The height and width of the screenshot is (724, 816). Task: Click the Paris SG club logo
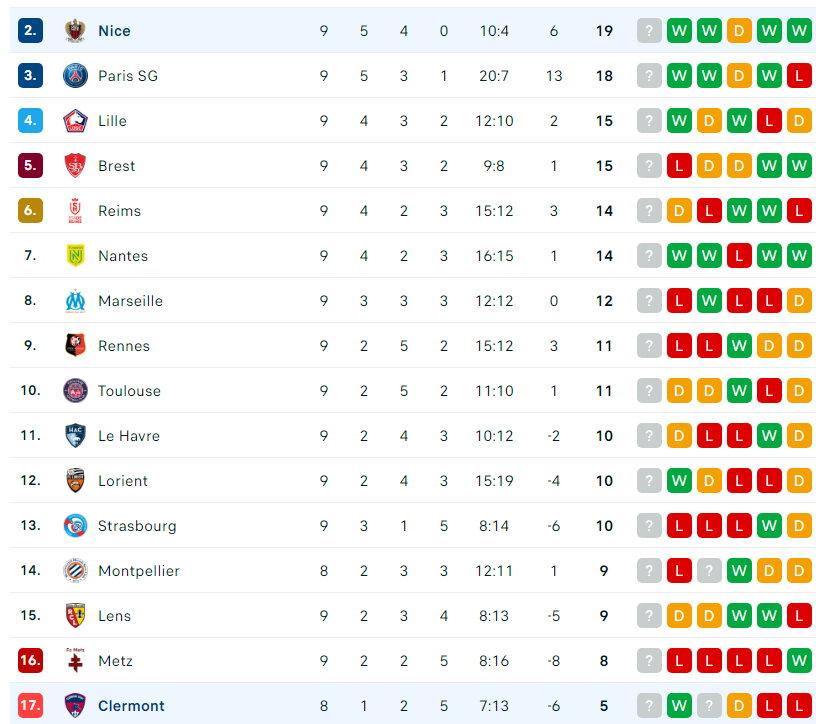tap(75, 75)
